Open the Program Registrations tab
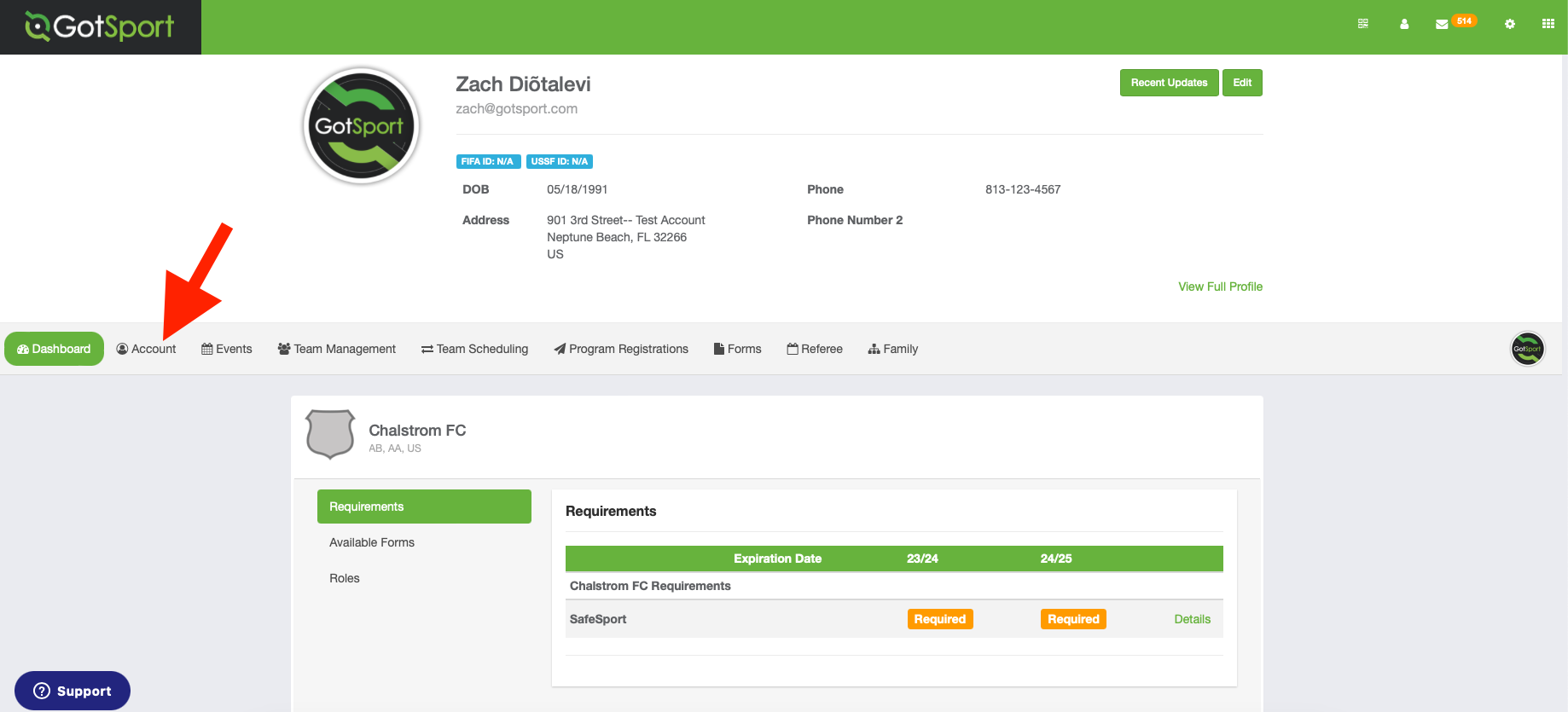 click(621, 349)
